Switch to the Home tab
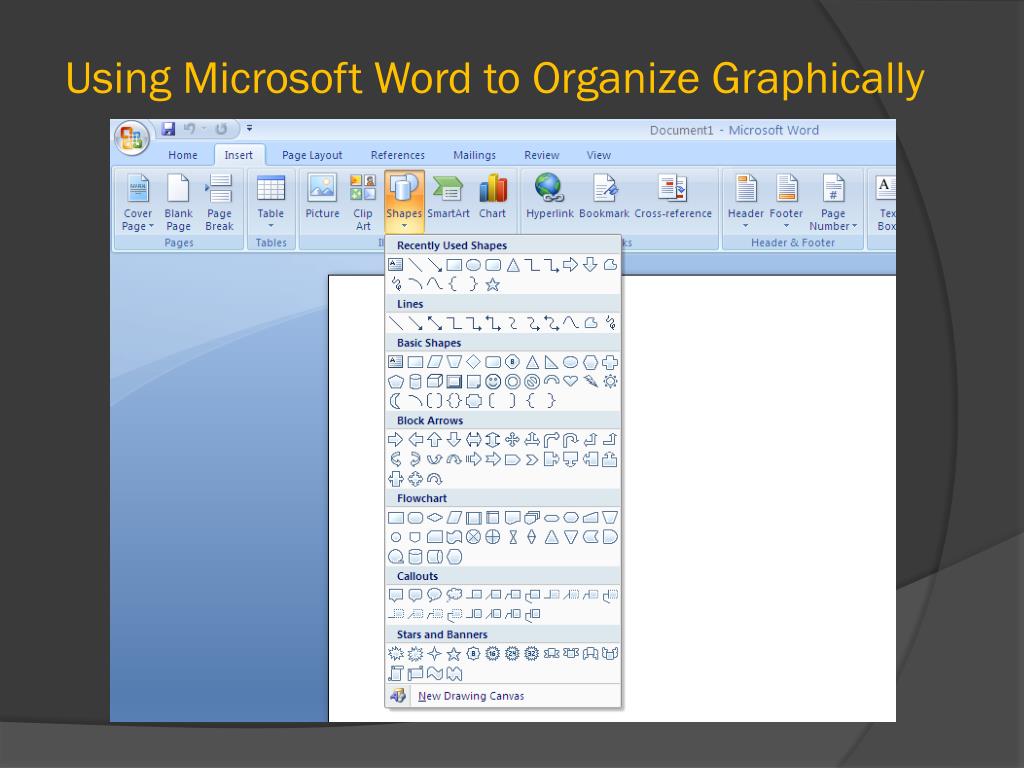Viewport: 1024px width, 768px height. (x=183, y=155)
